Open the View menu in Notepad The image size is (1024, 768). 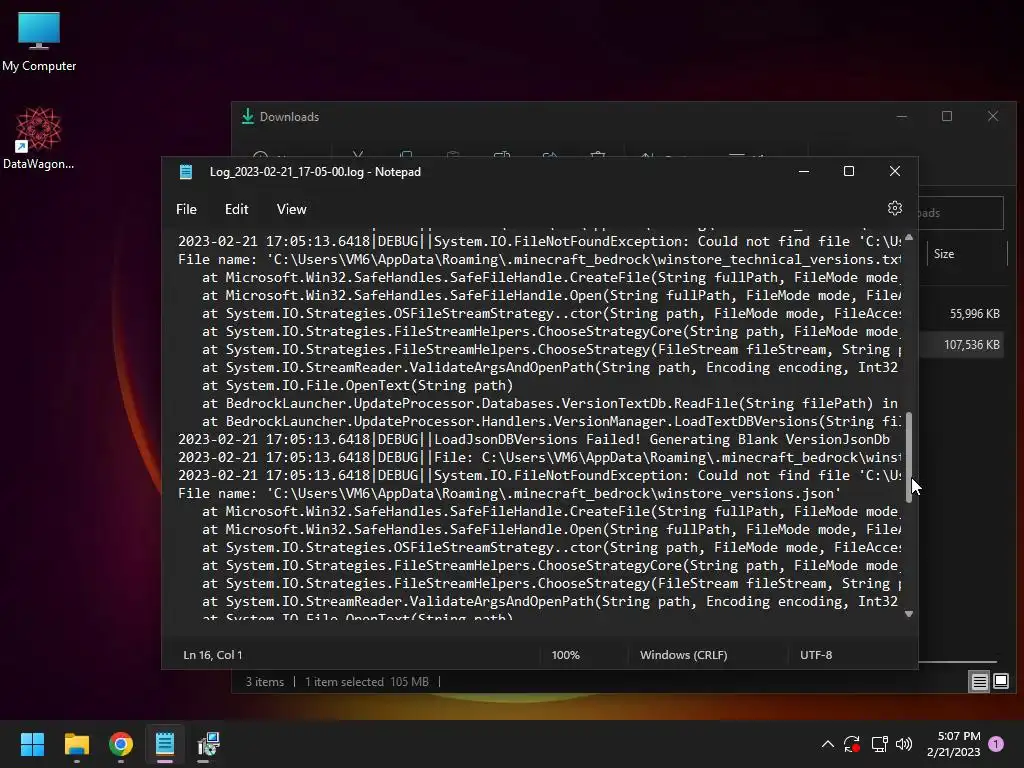coord(291,209)
